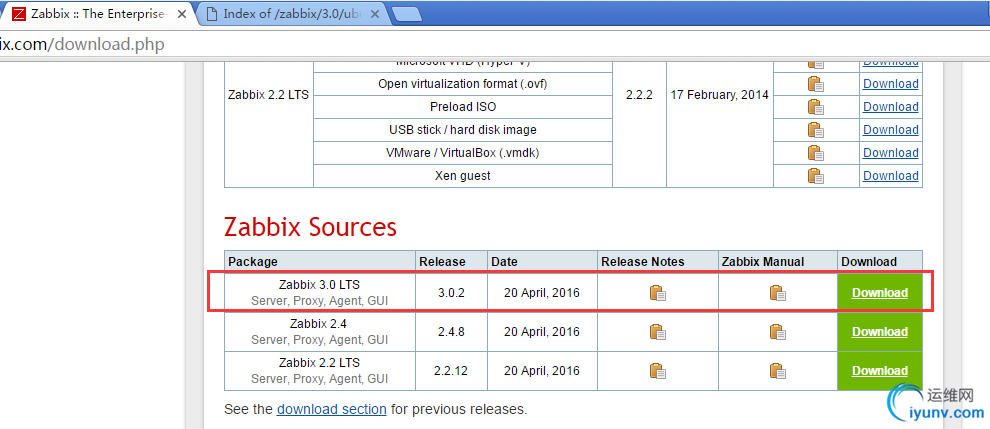Click the Release Notes column header
The width and height of the screenshot is (990, 429).
click(x=658, y=262)
